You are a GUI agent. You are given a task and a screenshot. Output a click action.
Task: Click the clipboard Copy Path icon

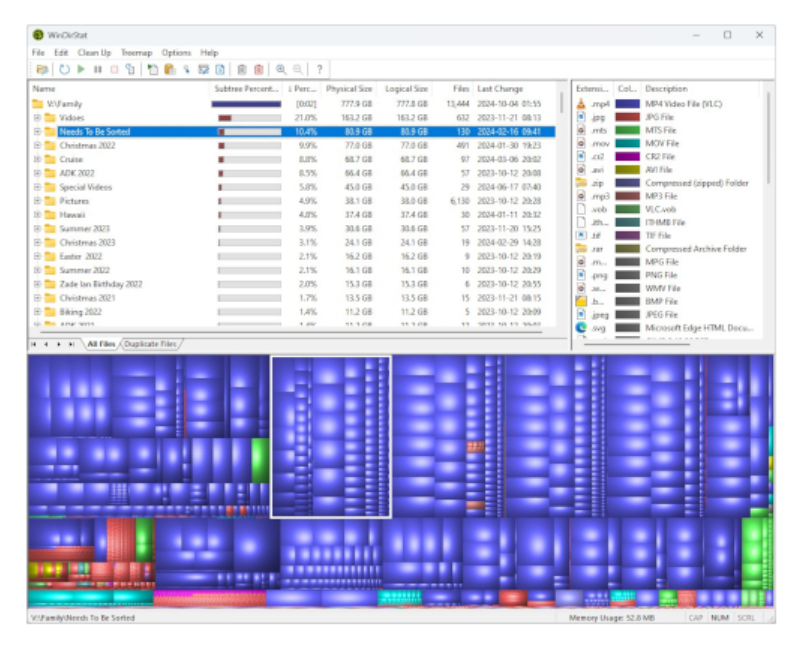pyautogui.click(x=170, y=69)
